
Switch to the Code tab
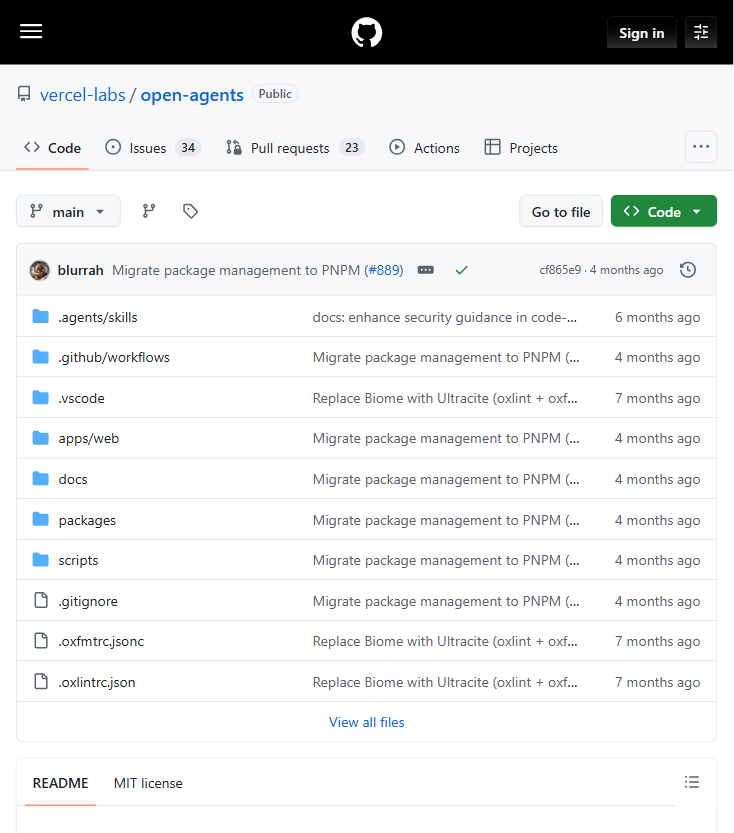coord(53,148)
